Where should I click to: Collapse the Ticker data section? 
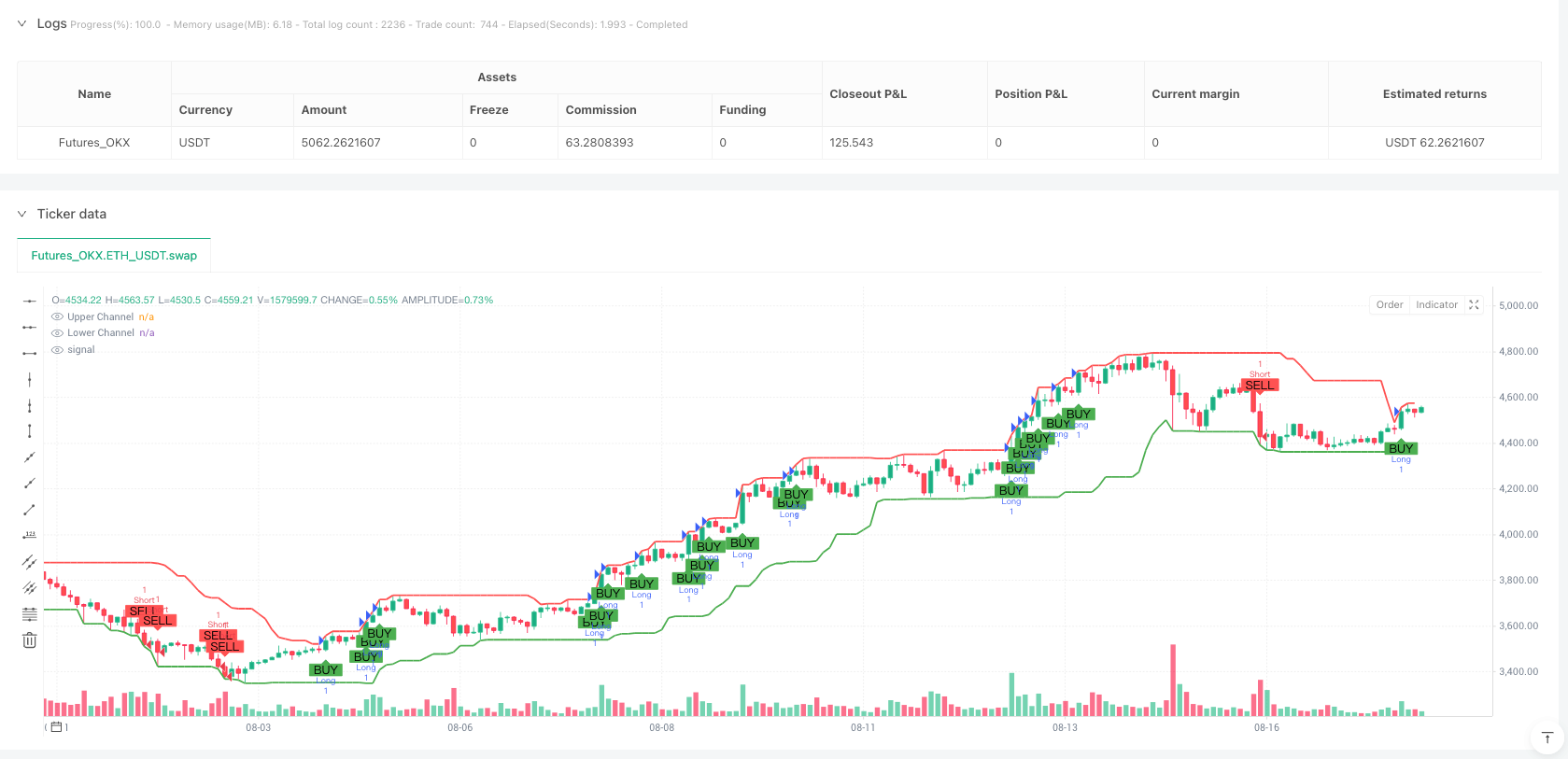click(x=22, y=215)
